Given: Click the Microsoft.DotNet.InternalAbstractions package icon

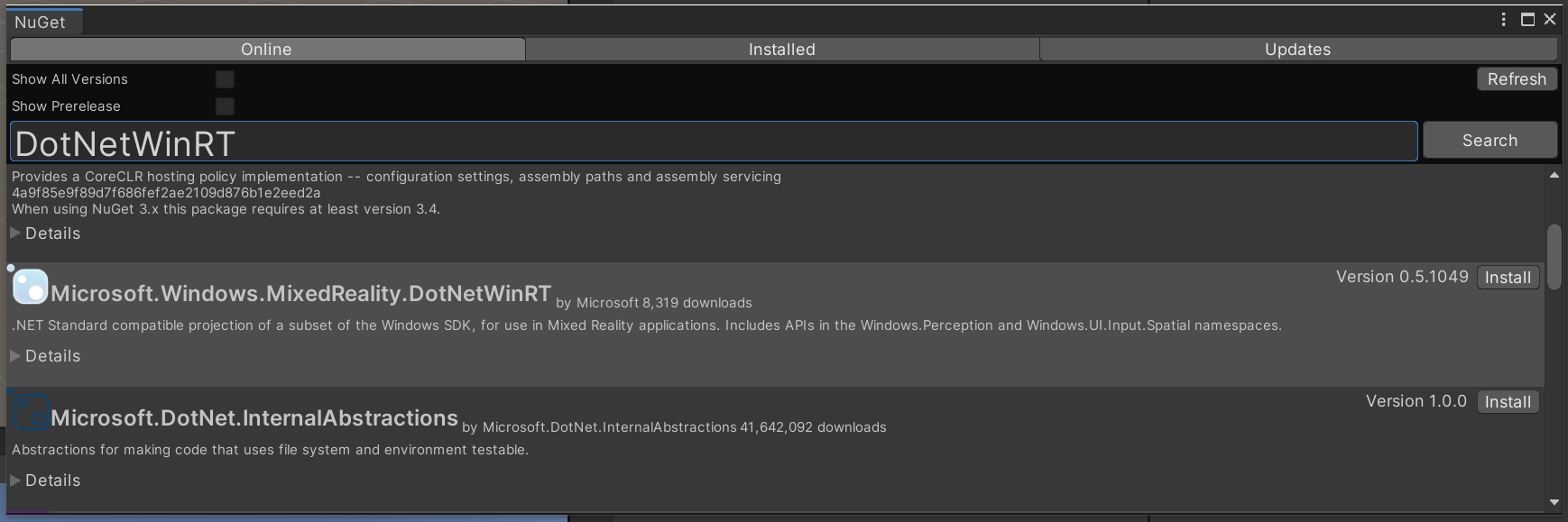Looking at the screenshot, I should pos(31,413).
